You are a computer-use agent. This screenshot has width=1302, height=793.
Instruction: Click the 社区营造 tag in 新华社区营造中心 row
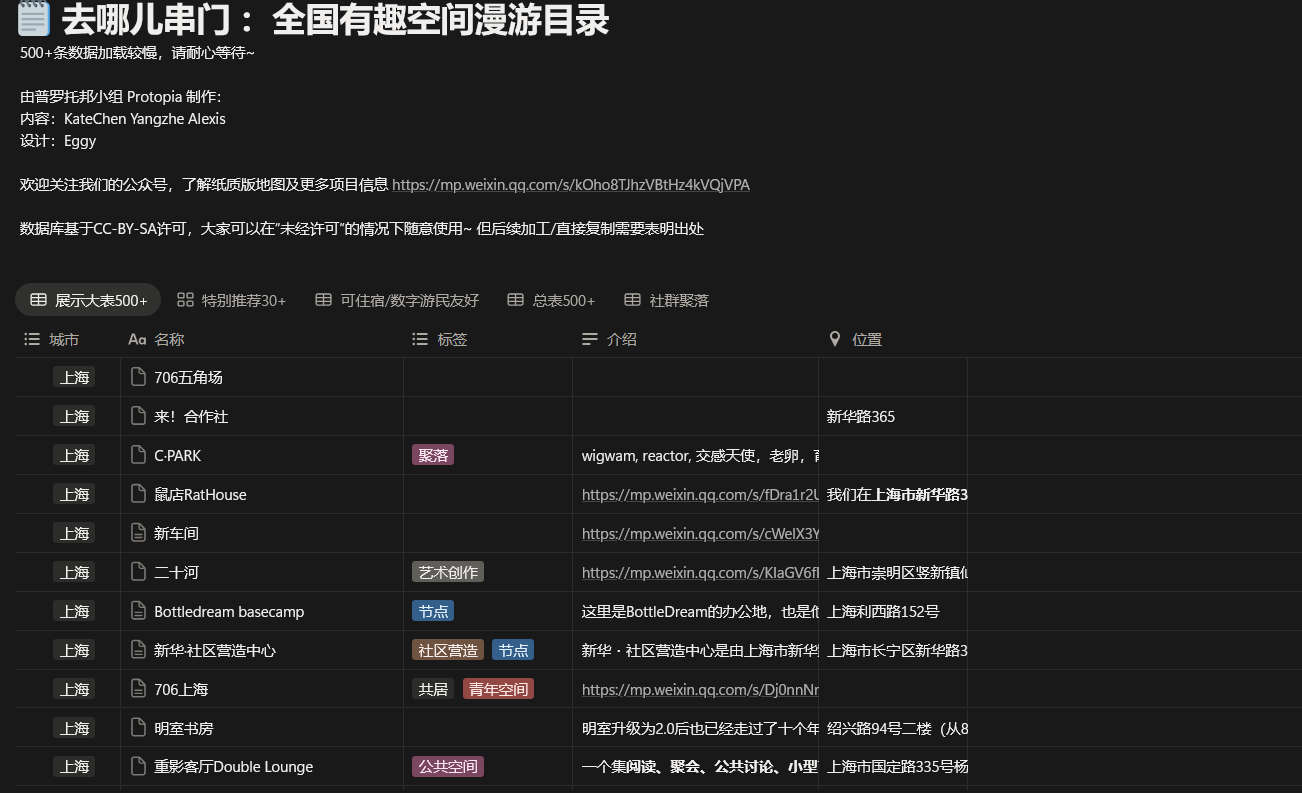pyautogui.click(x=448, y=650)
